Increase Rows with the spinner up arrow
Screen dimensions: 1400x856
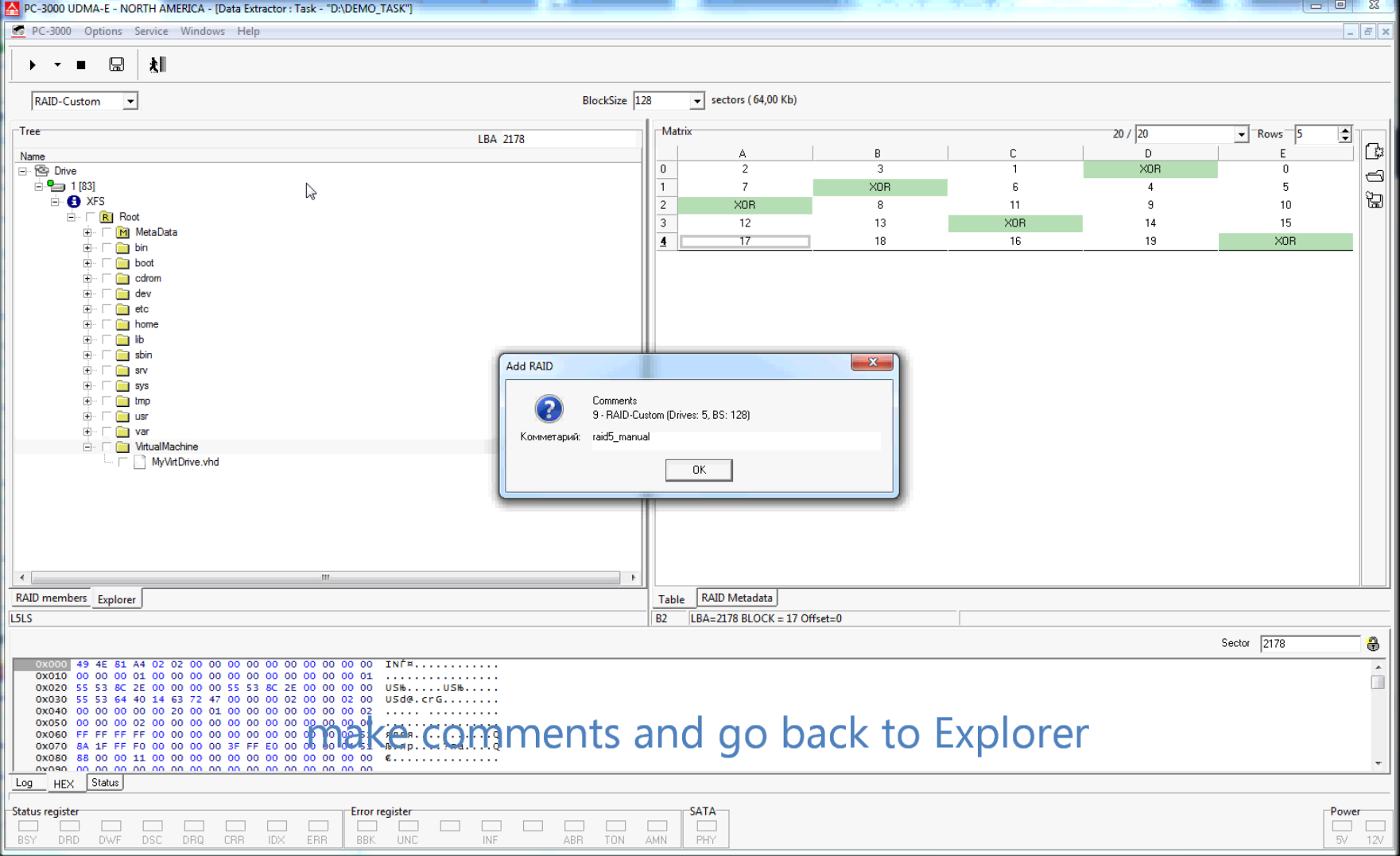click(1344, 130)
